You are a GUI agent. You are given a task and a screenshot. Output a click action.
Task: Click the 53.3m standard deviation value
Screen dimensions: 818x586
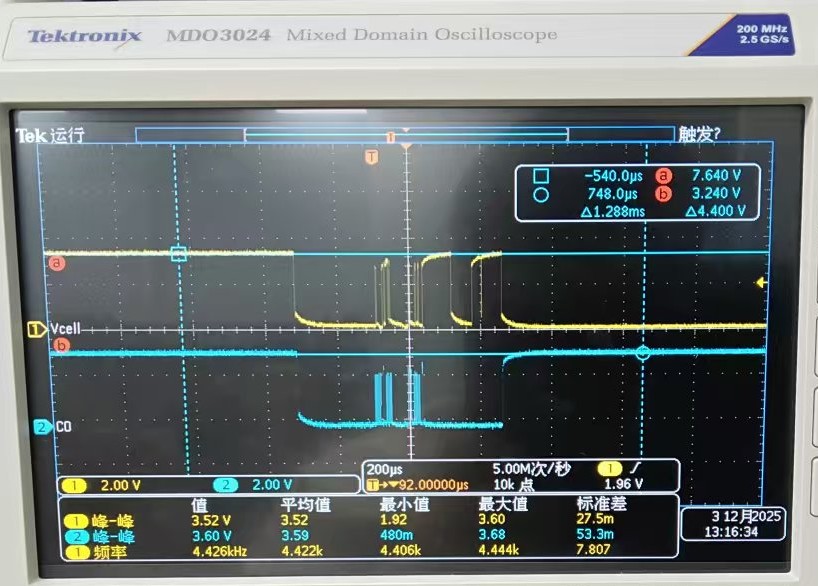coord(595,534)
